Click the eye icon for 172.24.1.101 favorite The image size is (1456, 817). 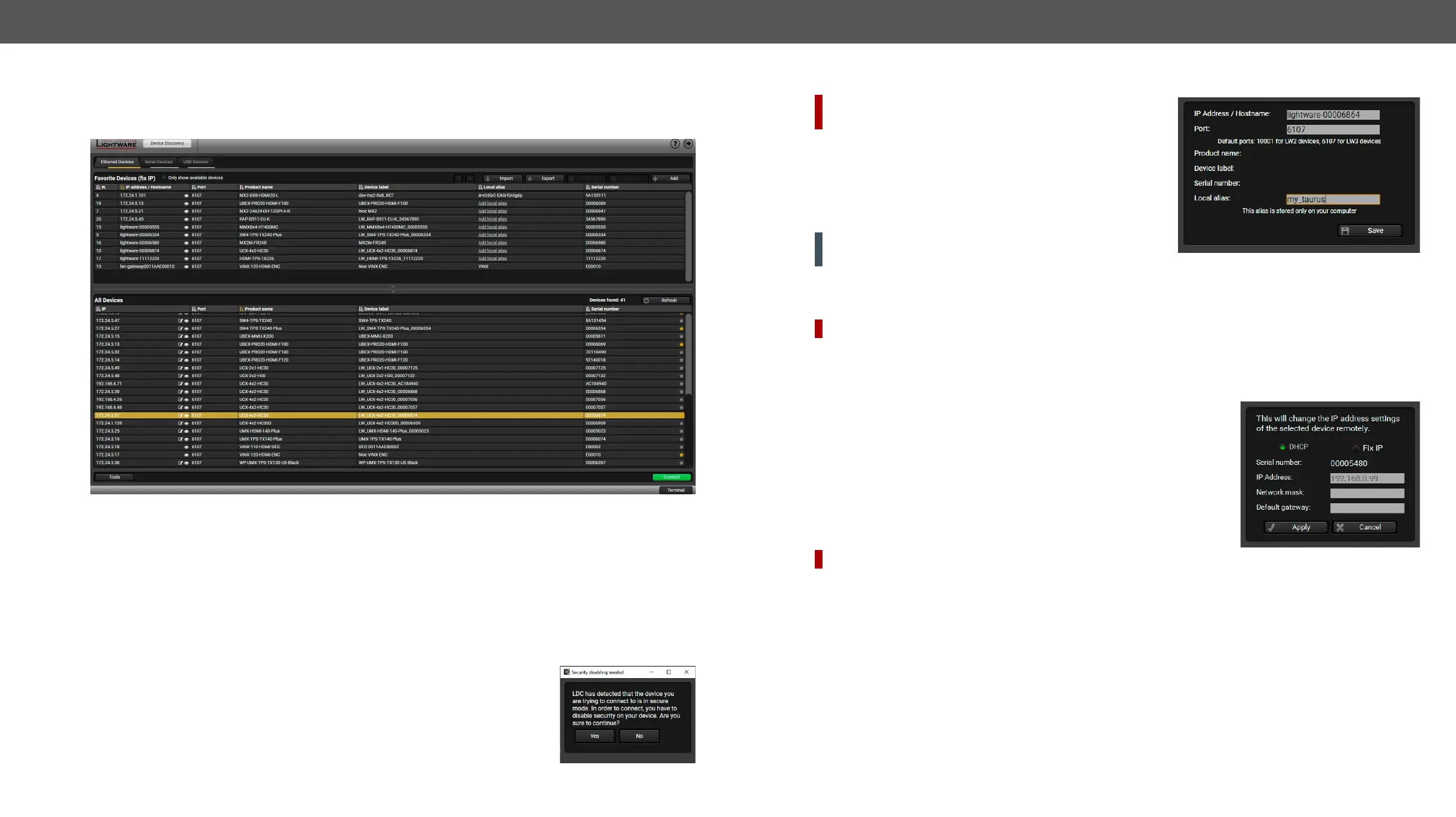pyautogui.click(x=186, y=196)
